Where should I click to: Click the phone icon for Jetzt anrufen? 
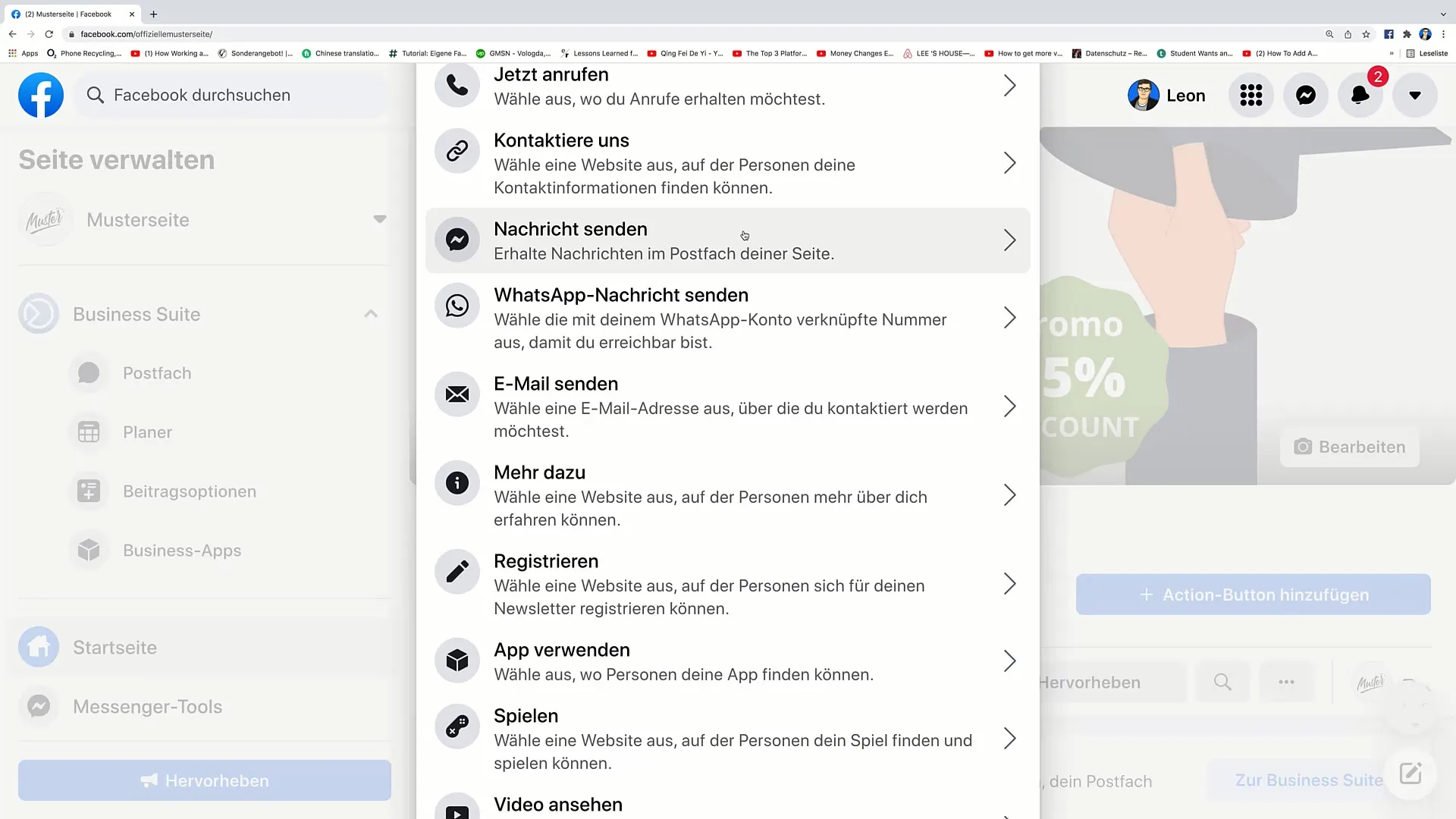[457, 85]
